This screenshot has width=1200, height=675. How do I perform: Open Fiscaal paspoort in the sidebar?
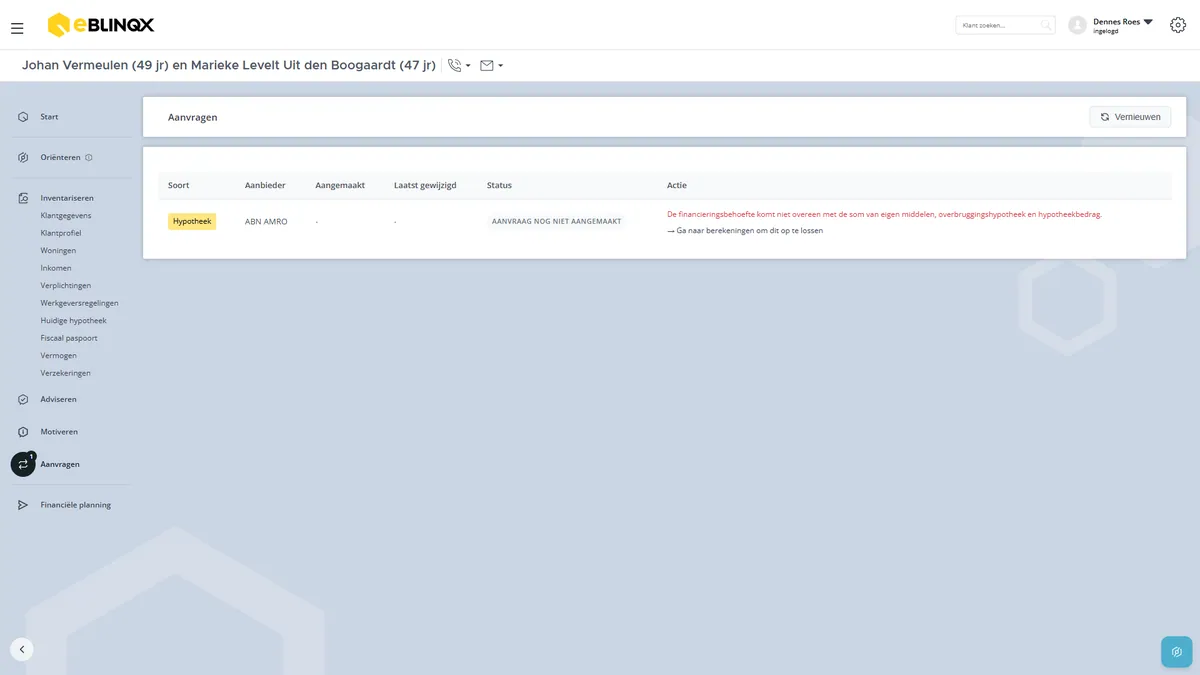click(x=69, y=338)
